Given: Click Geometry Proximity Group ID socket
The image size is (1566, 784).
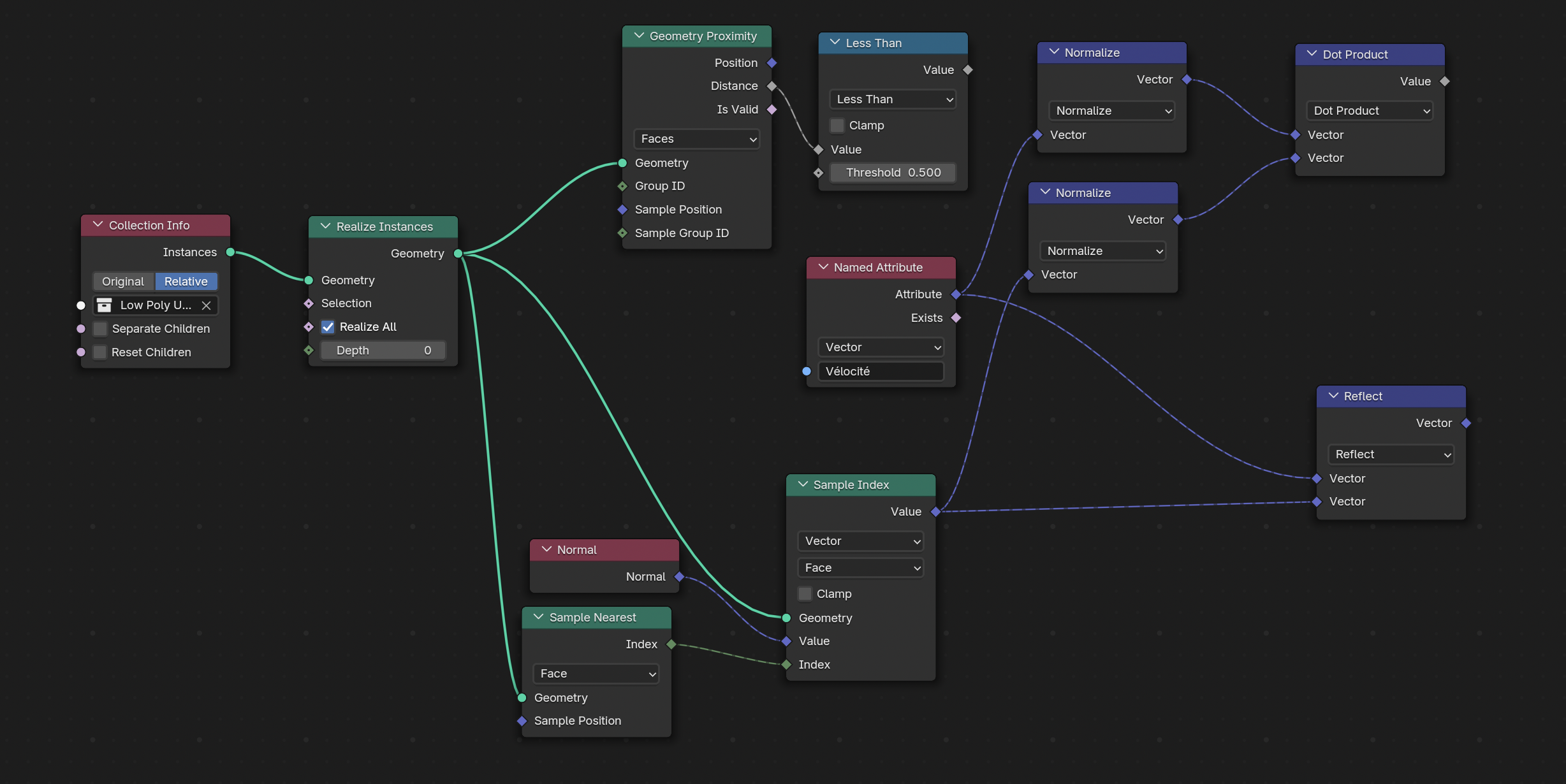Looking at the screenshot, I should pyautogui.click(x=622, y=186).
